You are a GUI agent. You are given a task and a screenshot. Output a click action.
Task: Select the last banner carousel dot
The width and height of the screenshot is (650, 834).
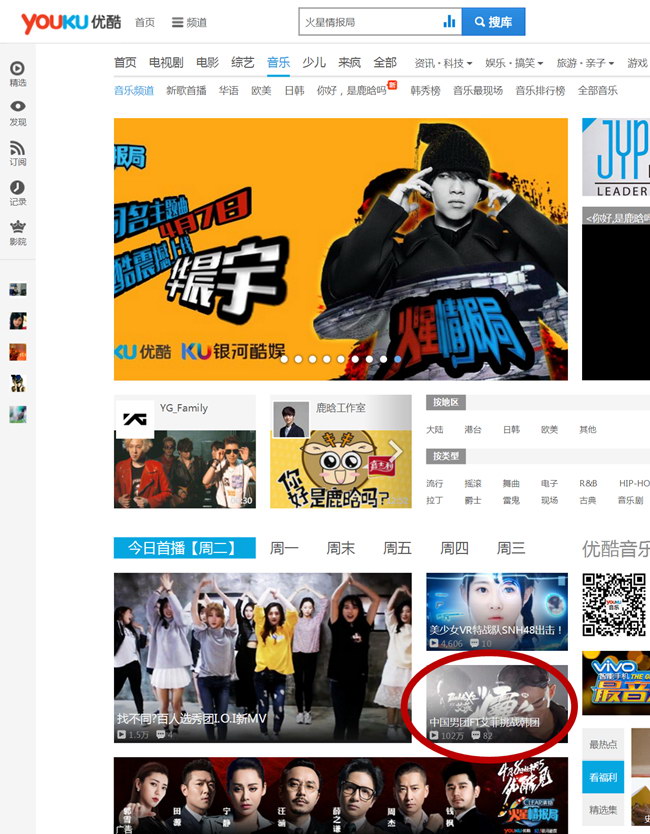(398, 358)
